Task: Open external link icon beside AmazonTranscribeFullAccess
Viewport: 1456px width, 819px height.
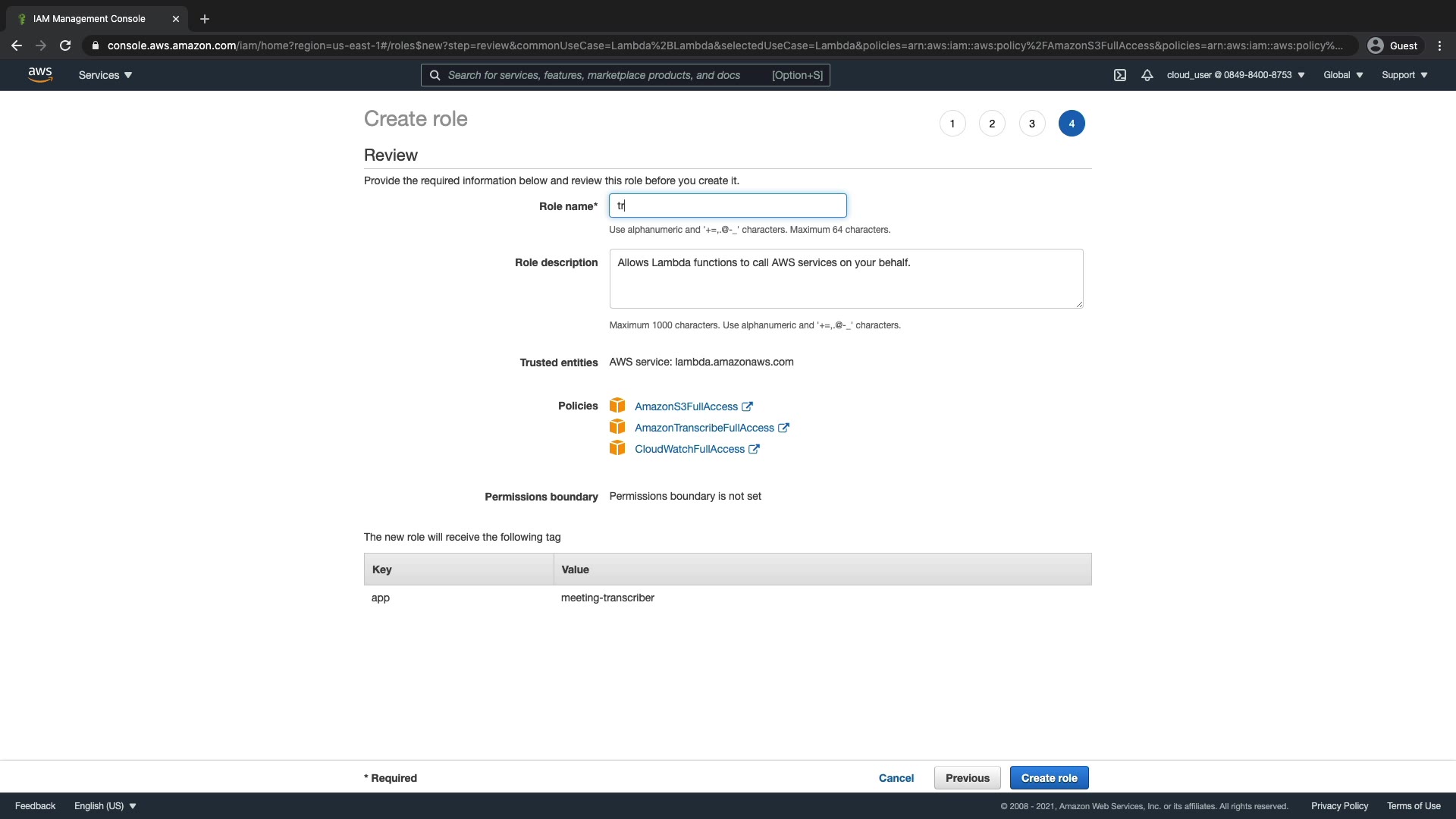Action: (x=783, y=428)
